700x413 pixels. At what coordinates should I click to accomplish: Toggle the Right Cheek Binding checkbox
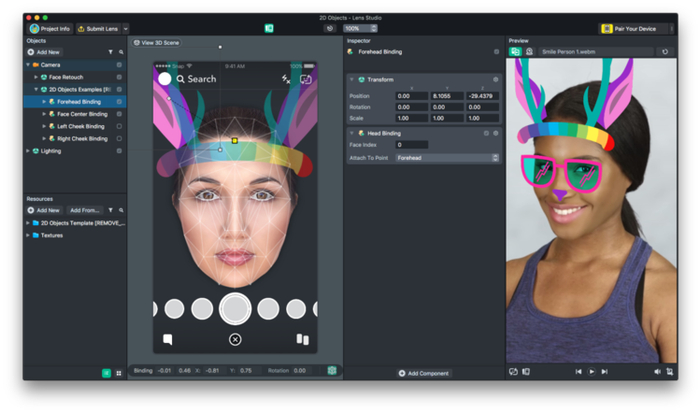coord(119,139)
